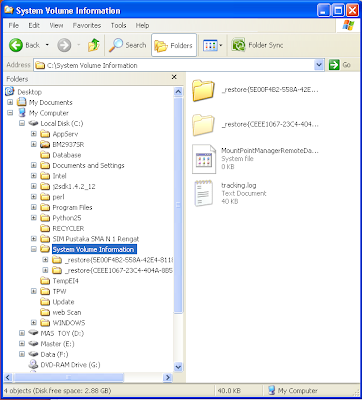Open the View menu
The width and height of the screenshot is (362, 400).
[x=56, y=25]
